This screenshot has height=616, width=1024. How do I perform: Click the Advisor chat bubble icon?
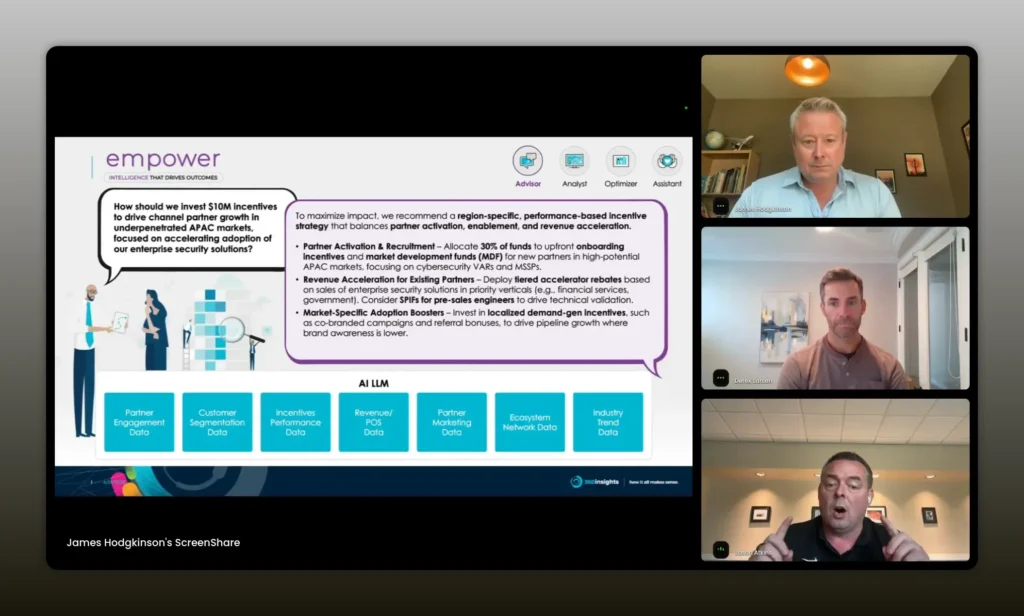[x=527, y=160]
